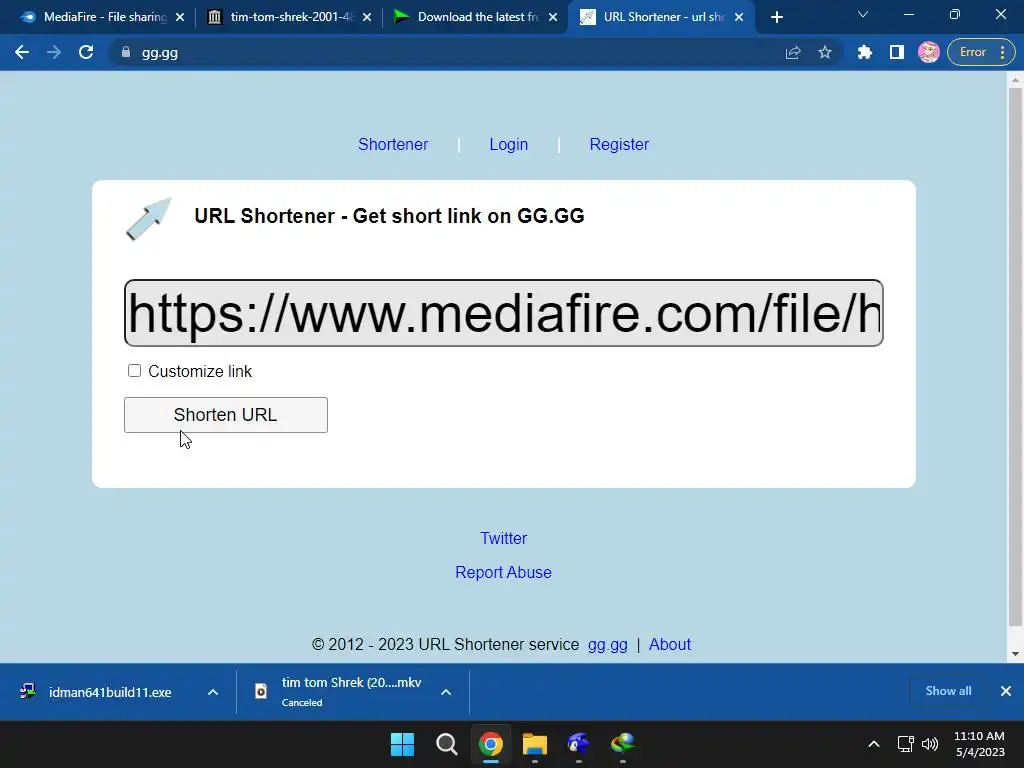The height and width of the screenshot is (768, 1024).
Task: Close the downloads bar
Action: point(1006,691)
